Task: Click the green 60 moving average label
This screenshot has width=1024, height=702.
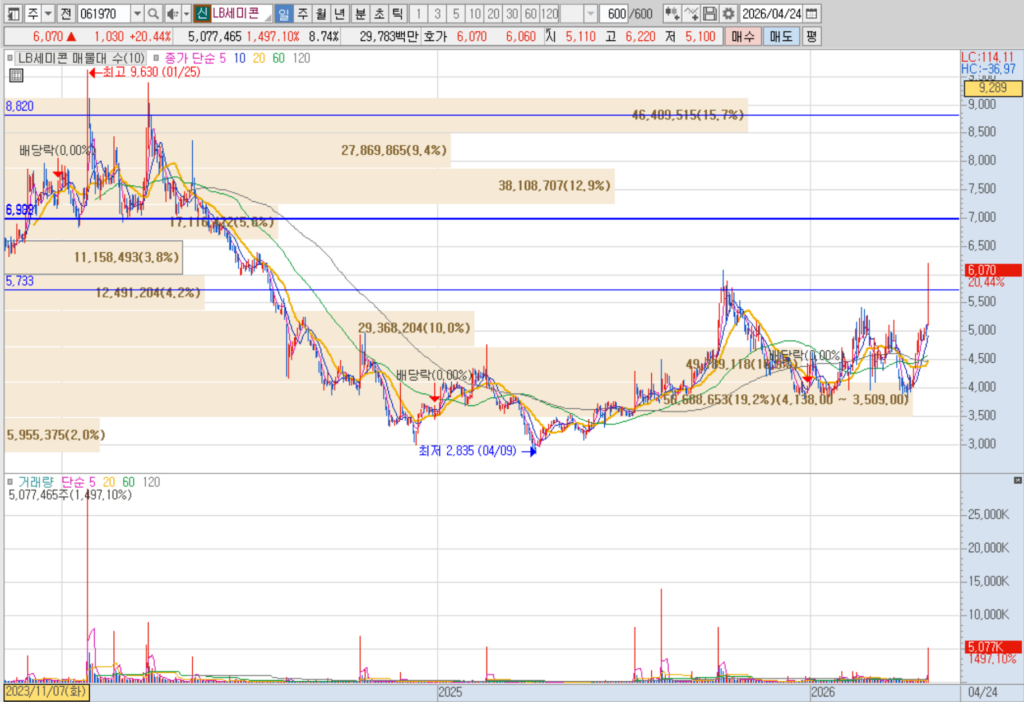Action: [x=278, y=58]
